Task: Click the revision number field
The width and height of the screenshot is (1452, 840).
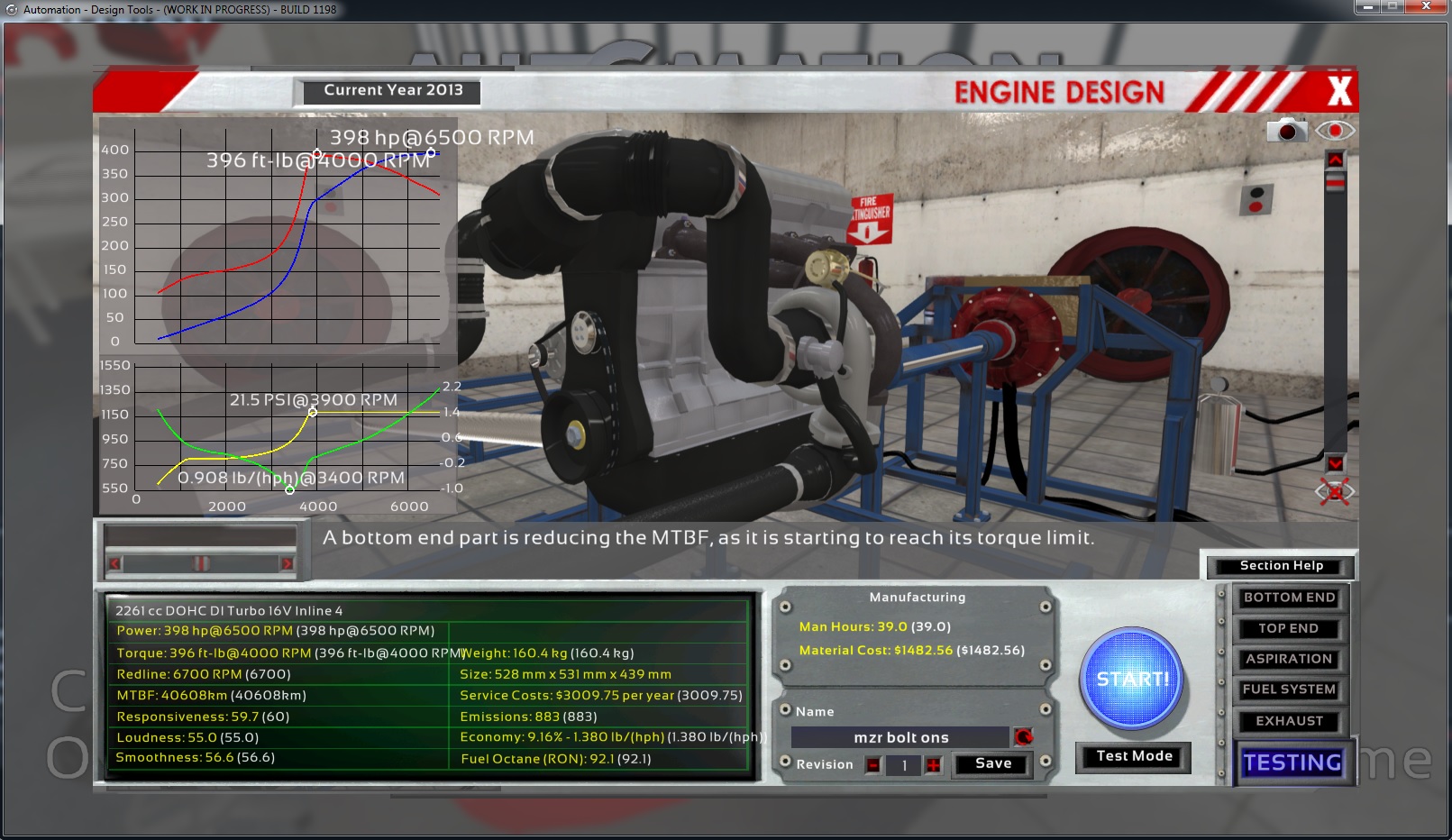Action: (x=903, y=765)
